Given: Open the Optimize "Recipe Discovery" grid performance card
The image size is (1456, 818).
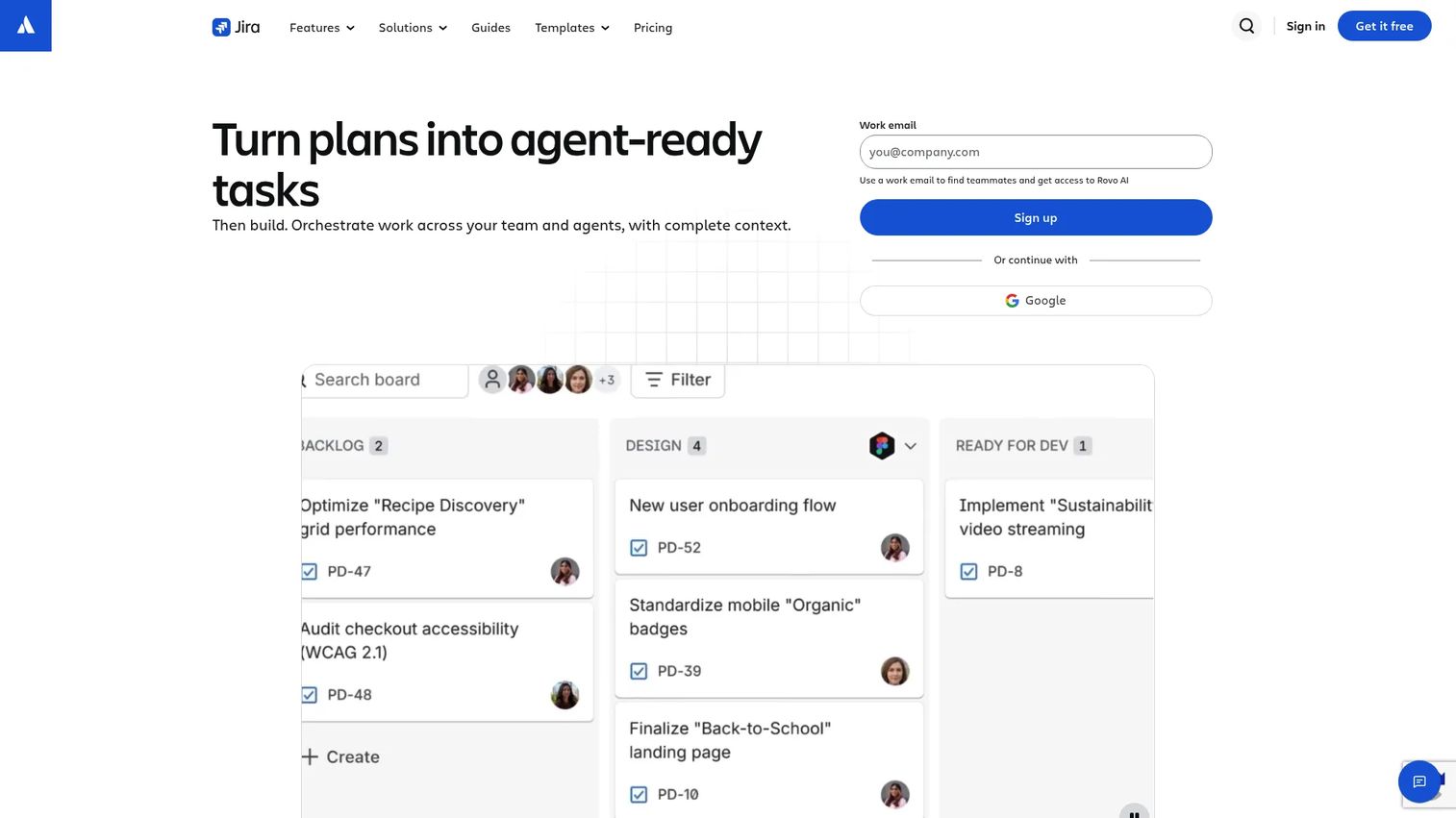Looking at the screenshot, I should tap(446, 538).
